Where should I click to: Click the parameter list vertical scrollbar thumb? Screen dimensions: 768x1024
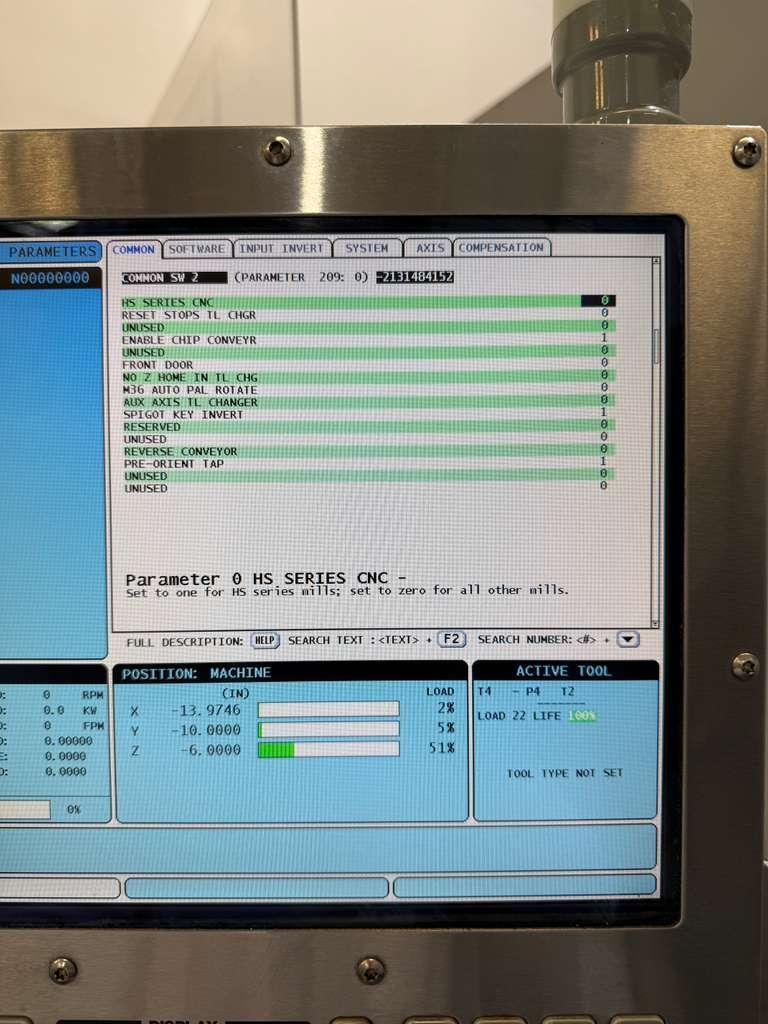click(656, 345)
